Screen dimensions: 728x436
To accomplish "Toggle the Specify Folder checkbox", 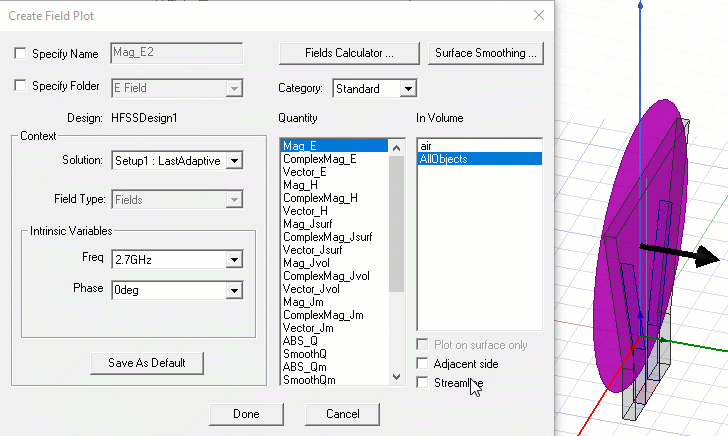I will 21,87.
